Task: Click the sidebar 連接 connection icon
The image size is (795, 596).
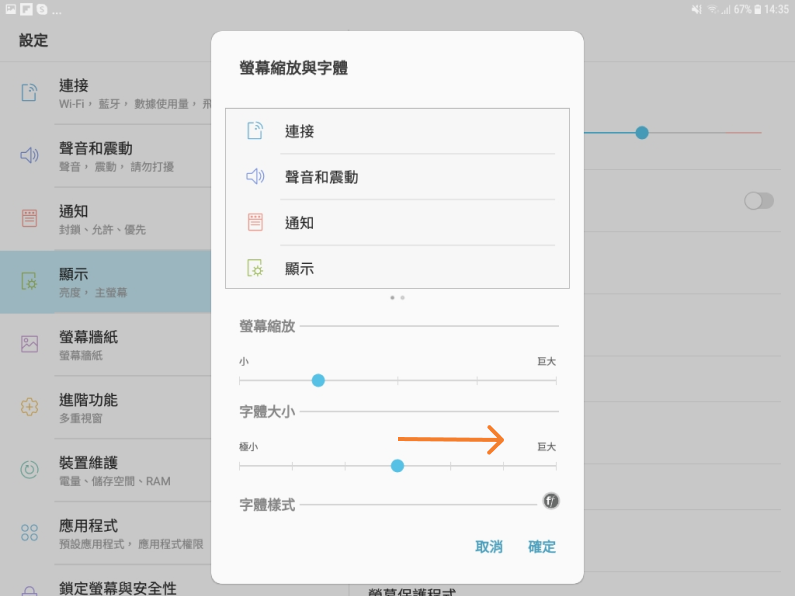Action: [x=29, y=92]
